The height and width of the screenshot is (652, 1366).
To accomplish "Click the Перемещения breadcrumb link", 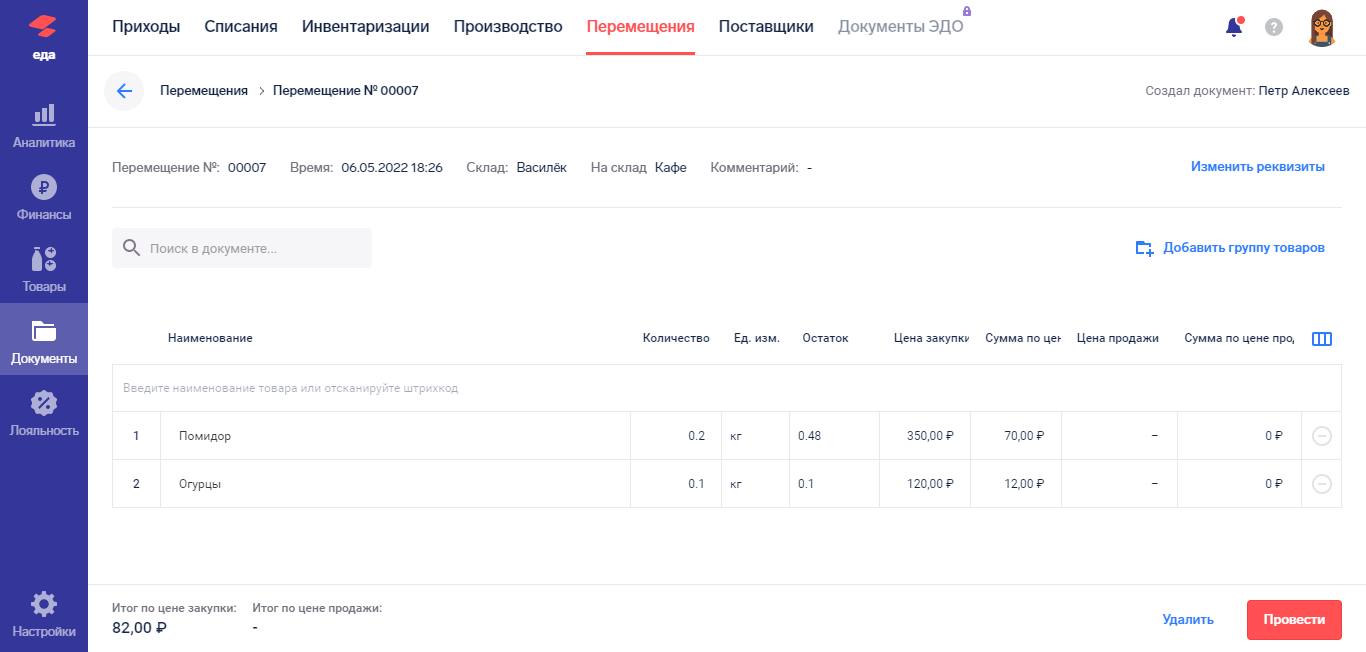I will point(204,91).
